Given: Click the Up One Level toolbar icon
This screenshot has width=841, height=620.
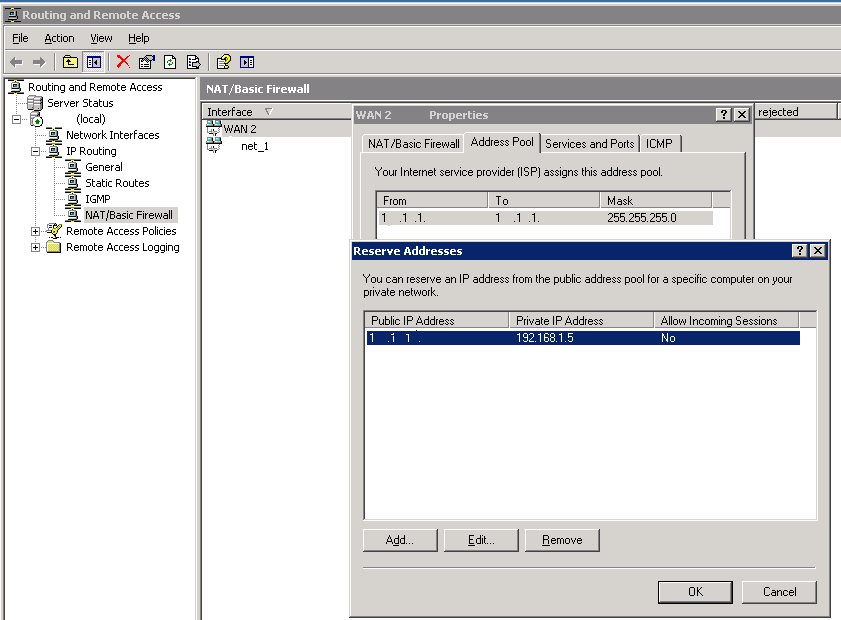Looking at the screenshot, I should pyautogui.click(x=70, y=62).
